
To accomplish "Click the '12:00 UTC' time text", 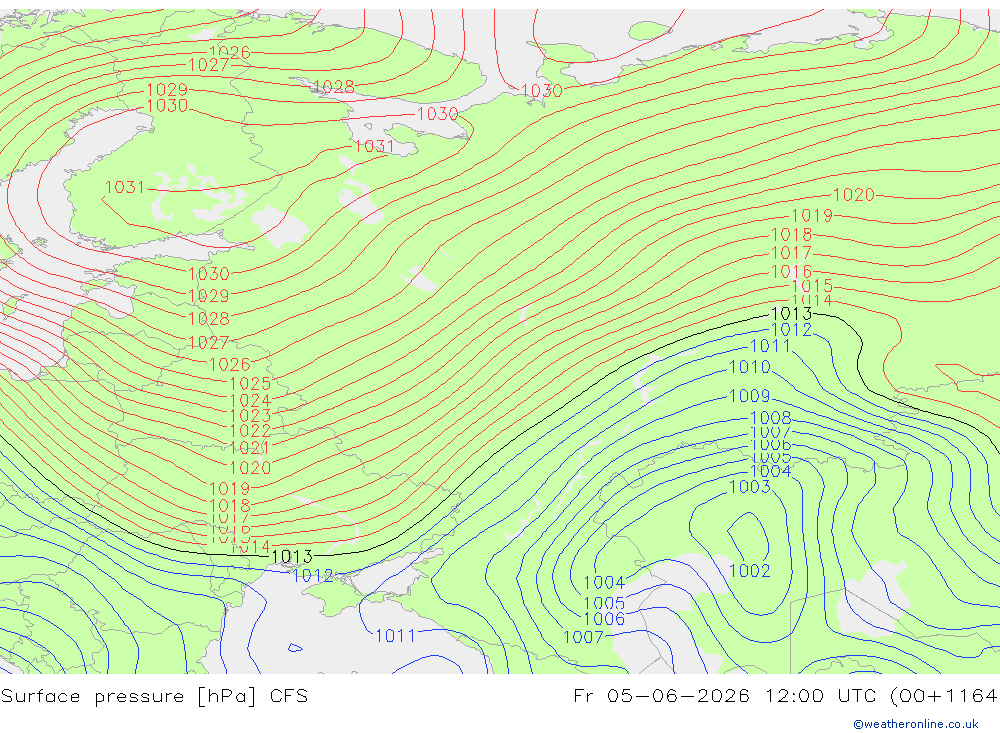I will (x=821, y=695).
